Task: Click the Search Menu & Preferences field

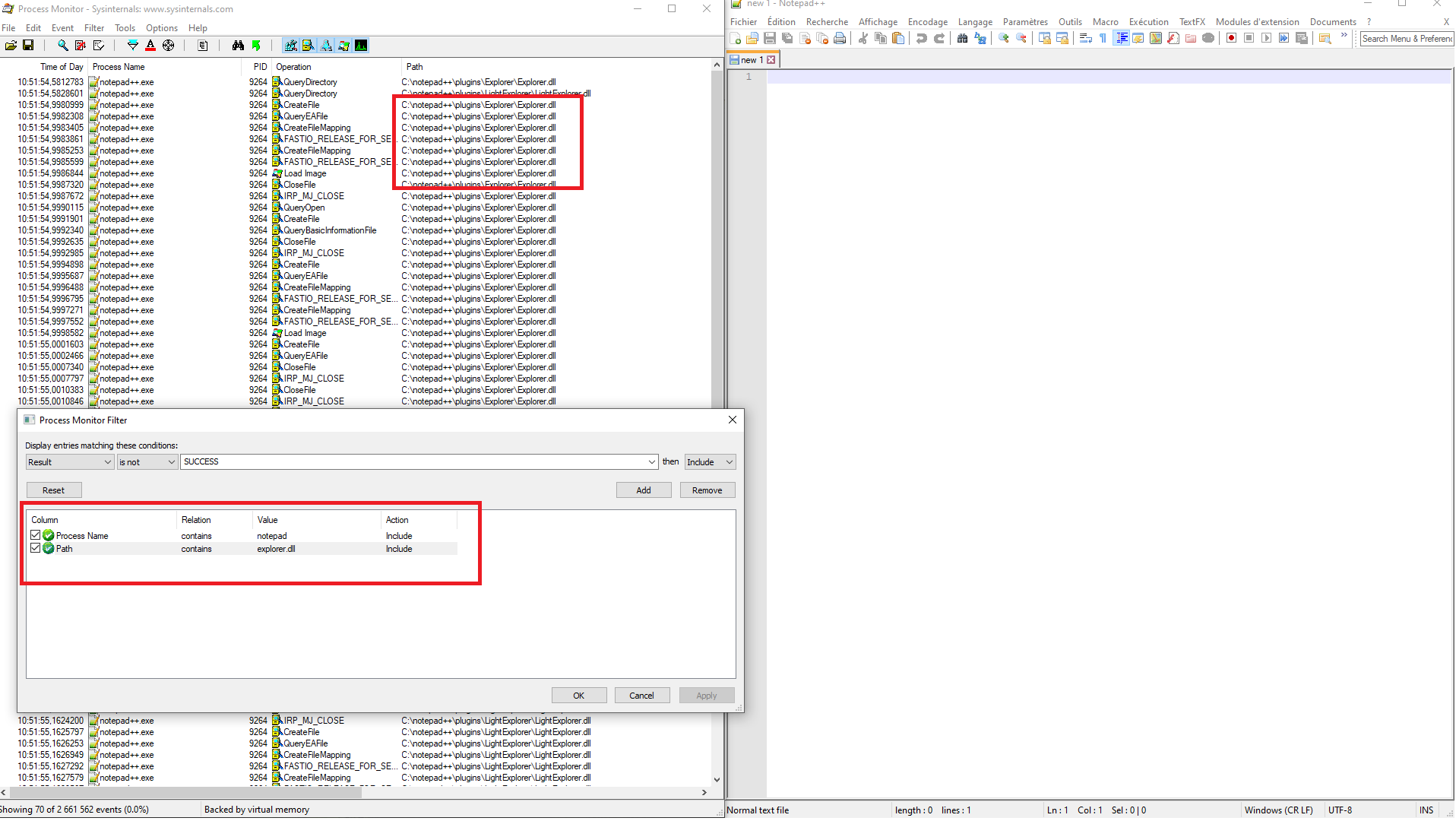Action: pyautogui.click(x=1406, y=39)
